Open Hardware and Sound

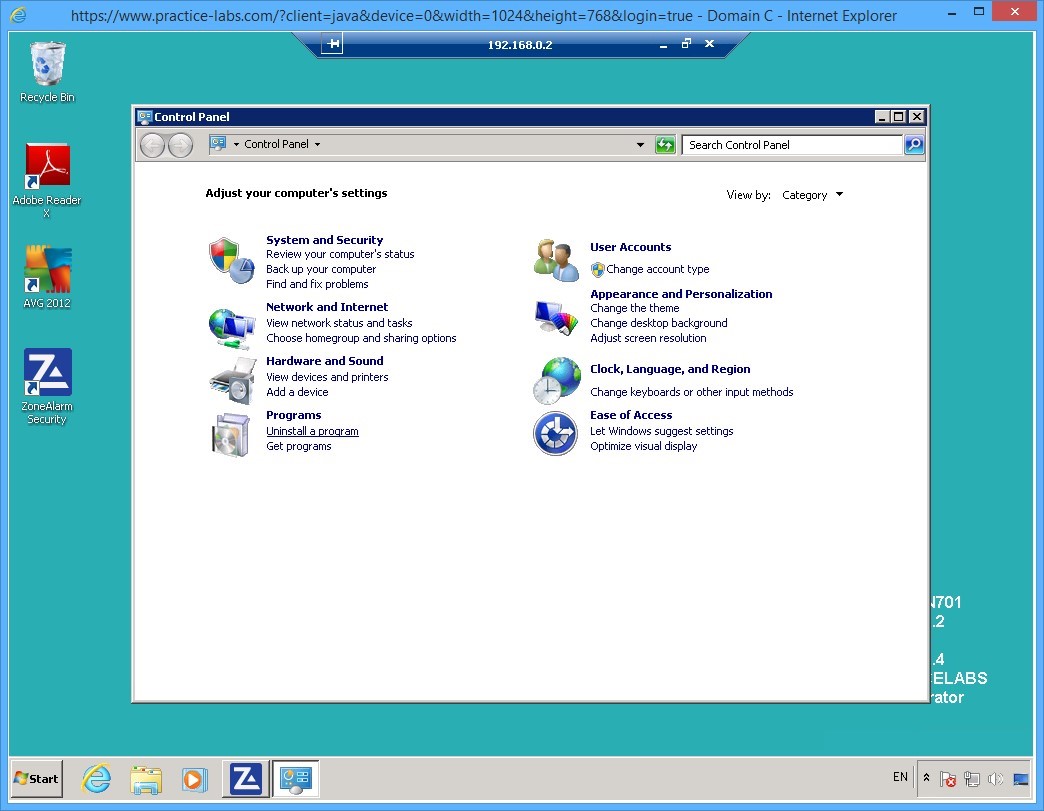click(325, 361)
